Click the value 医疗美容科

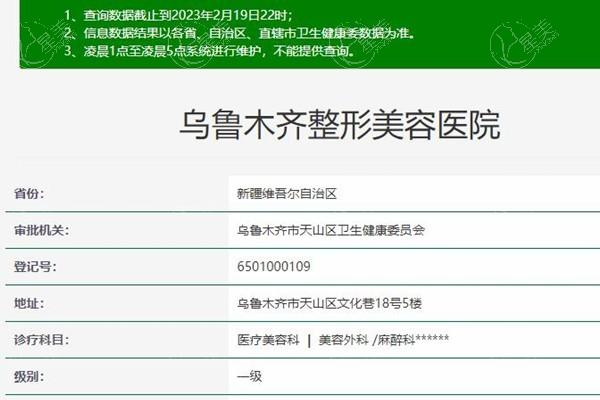(268, 340)
